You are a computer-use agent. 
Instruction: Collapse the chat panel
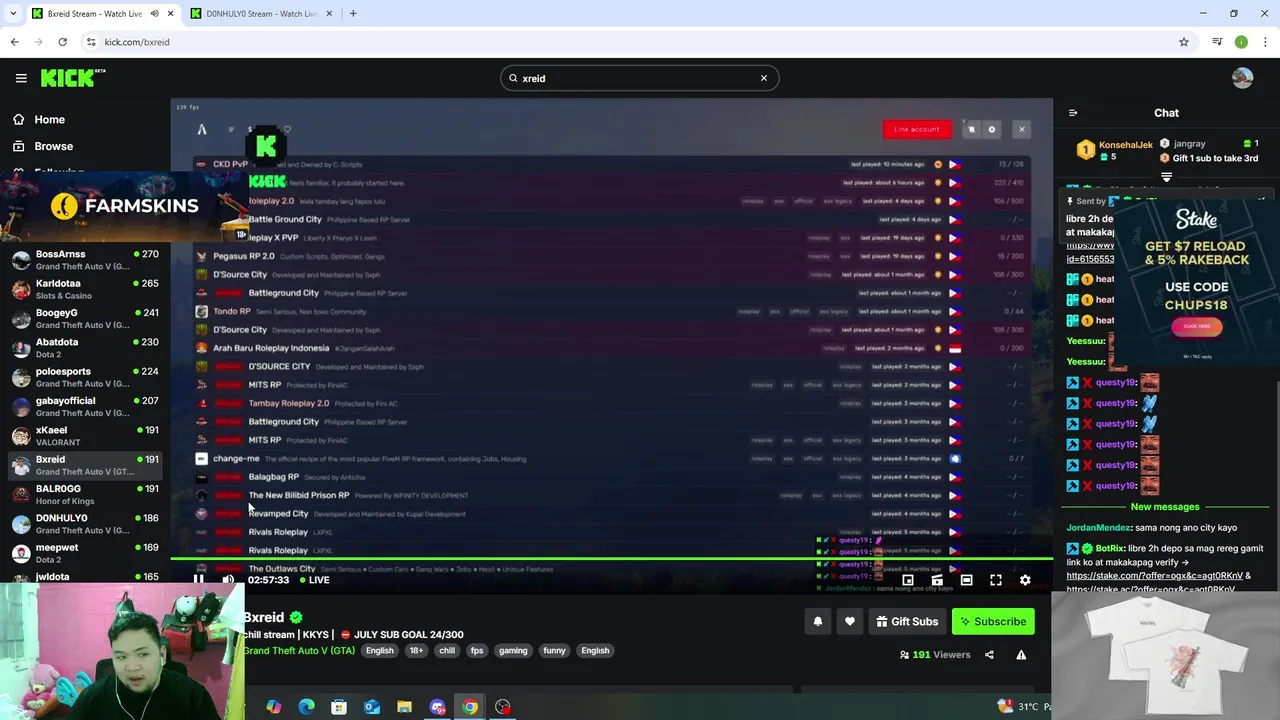click(1072, 113)
